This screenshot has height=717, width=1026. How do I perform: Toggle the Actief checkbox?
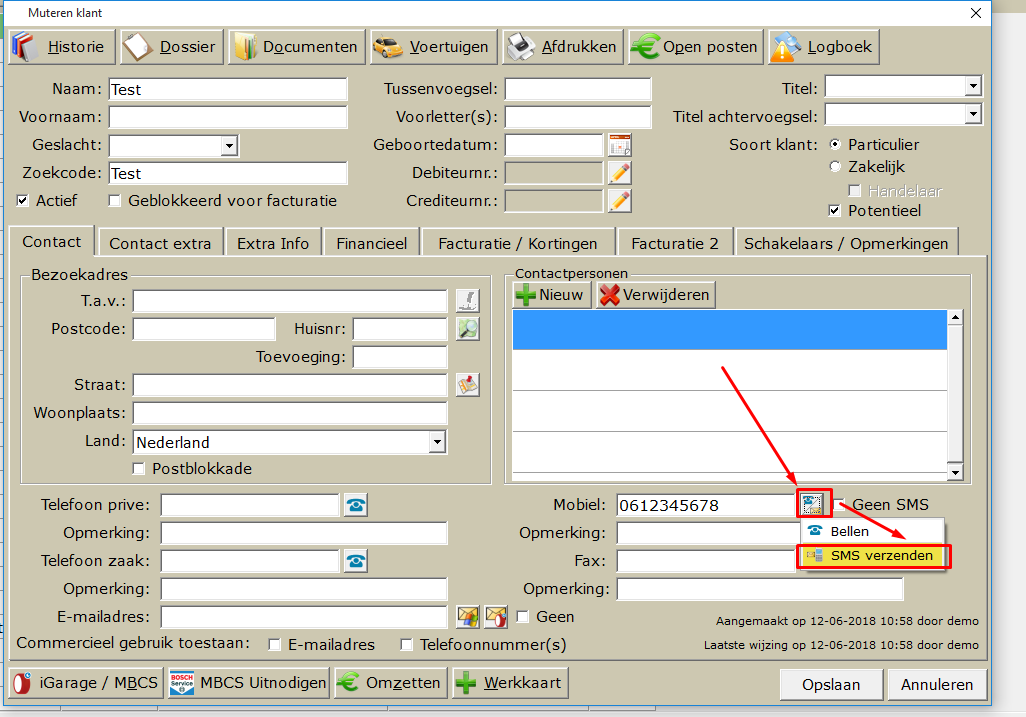pyautogui.click(x=23, y=201)
